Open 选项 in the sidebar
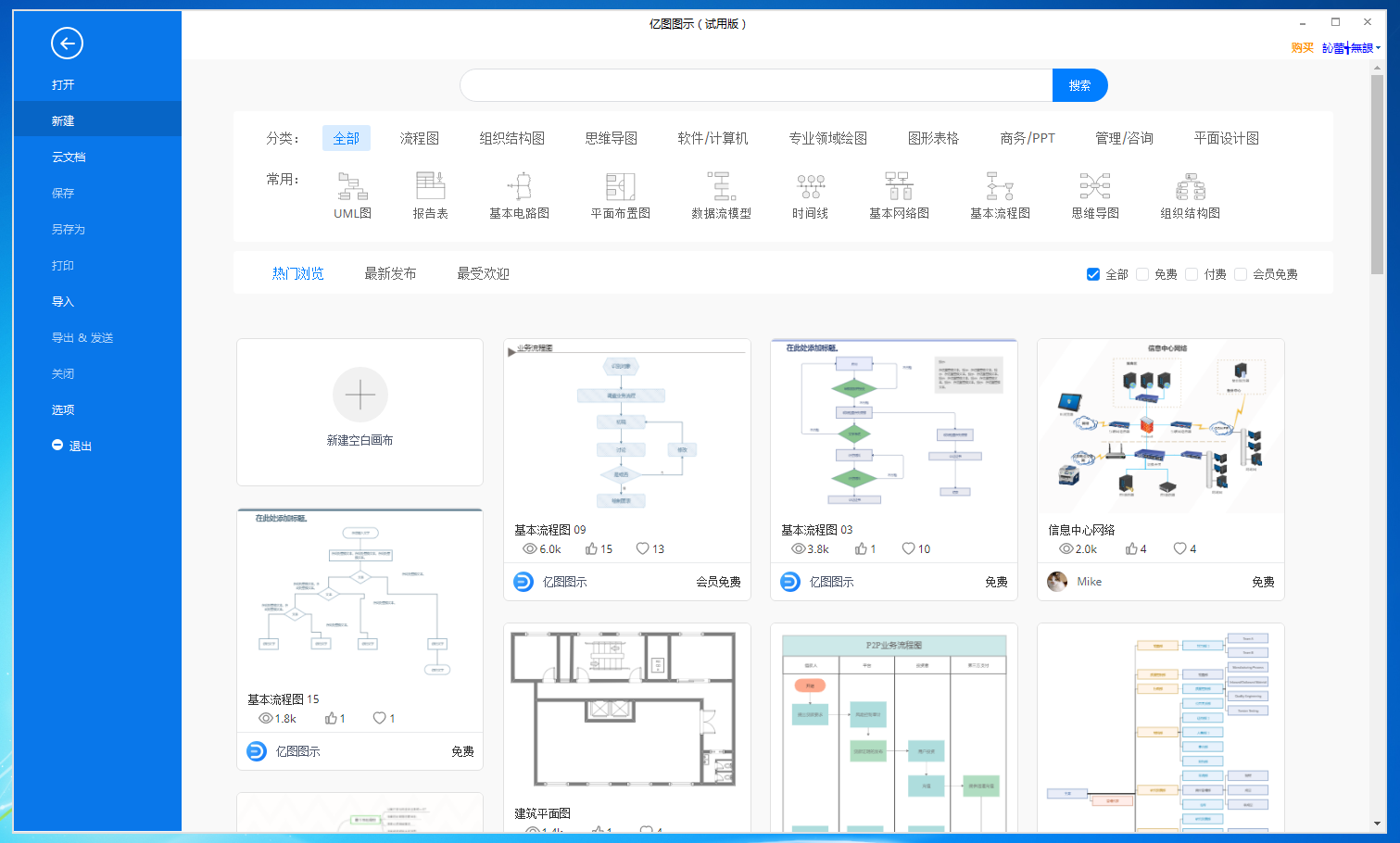 [x=97, y=409]
